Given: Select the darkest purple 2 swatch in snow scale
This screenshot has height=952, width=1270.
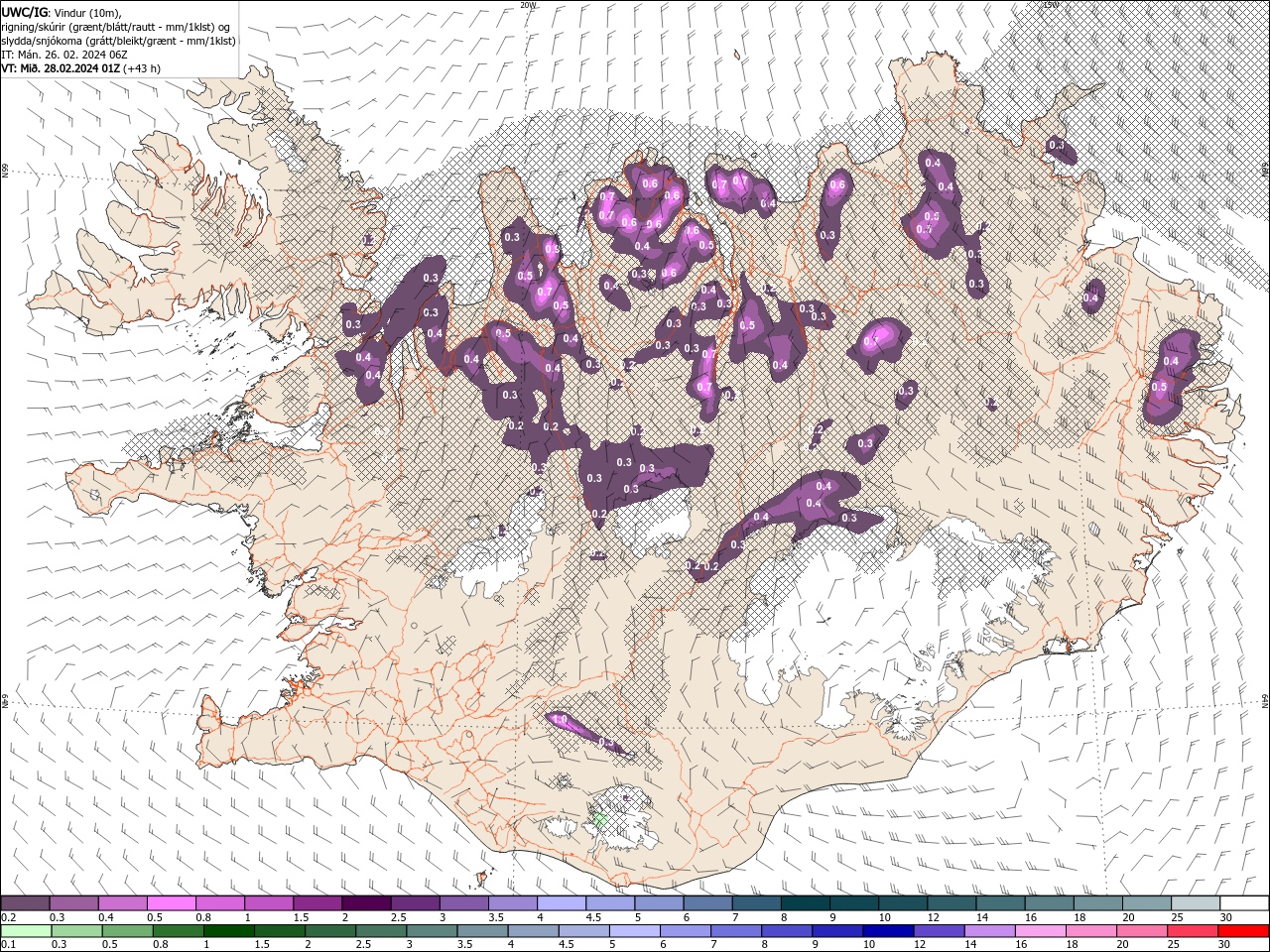Looking at the screenshot, I should [365, 903].
